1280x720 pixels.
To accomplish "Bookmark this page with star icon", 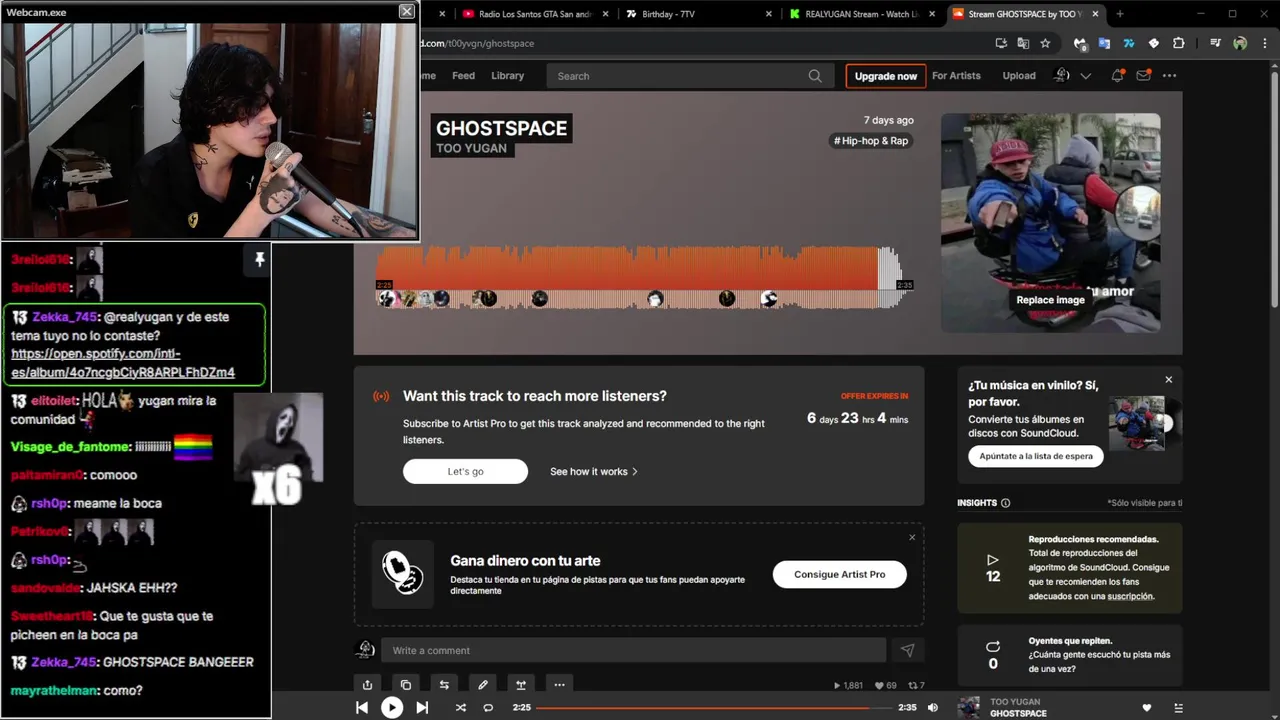I will coord(1045,43).
